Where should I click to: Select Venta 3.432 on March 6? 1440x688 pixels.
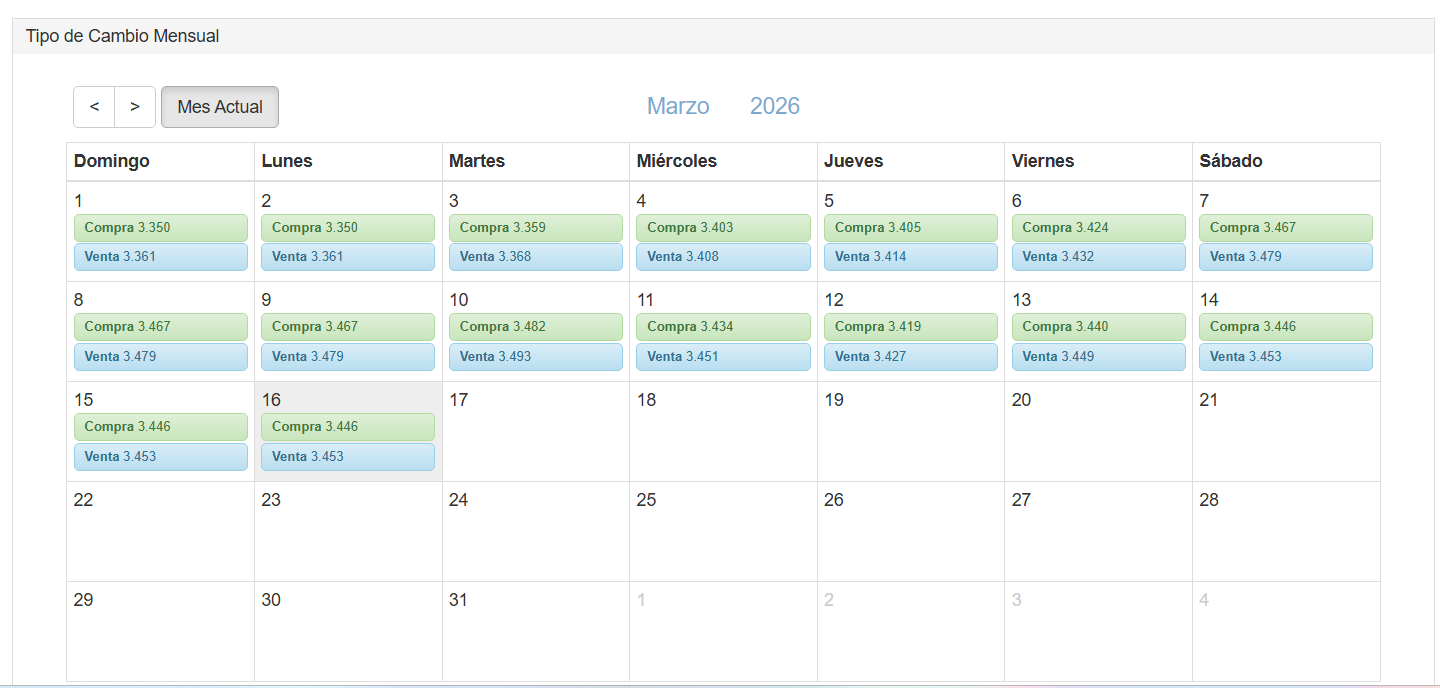point(1098,257)
